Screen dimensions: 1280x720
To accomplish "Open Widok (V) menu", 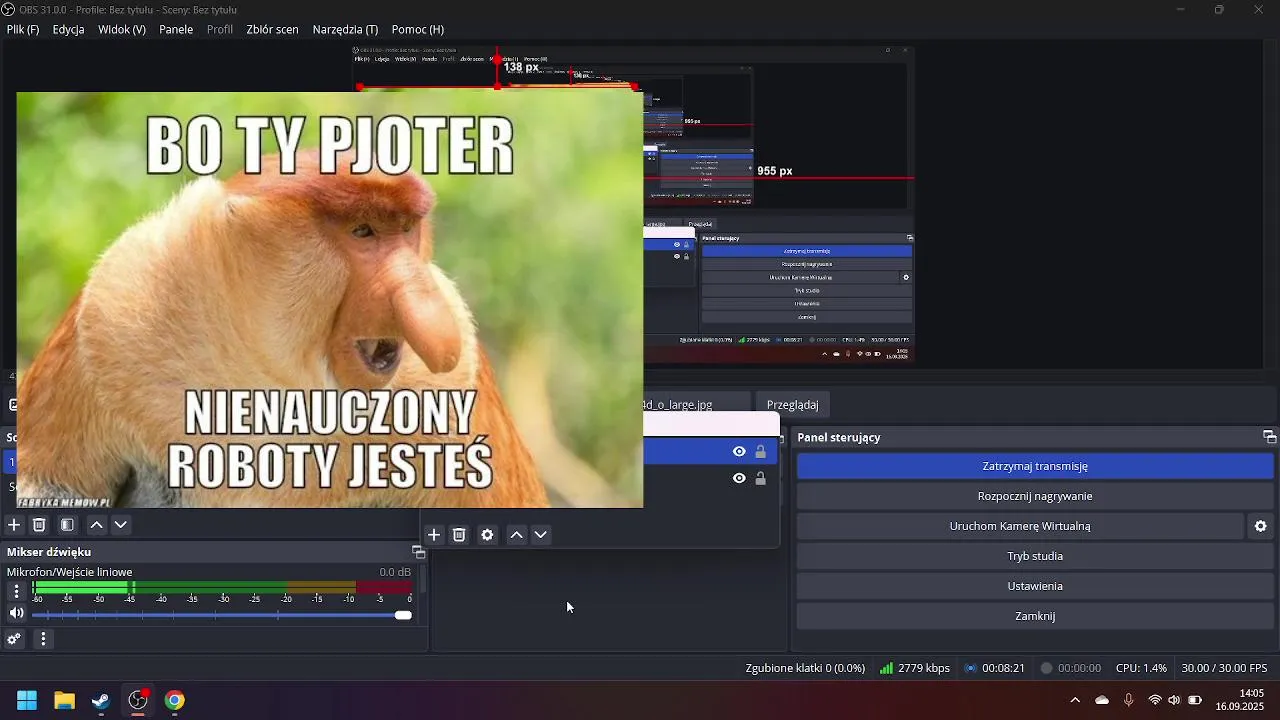I will click(122, 29).
